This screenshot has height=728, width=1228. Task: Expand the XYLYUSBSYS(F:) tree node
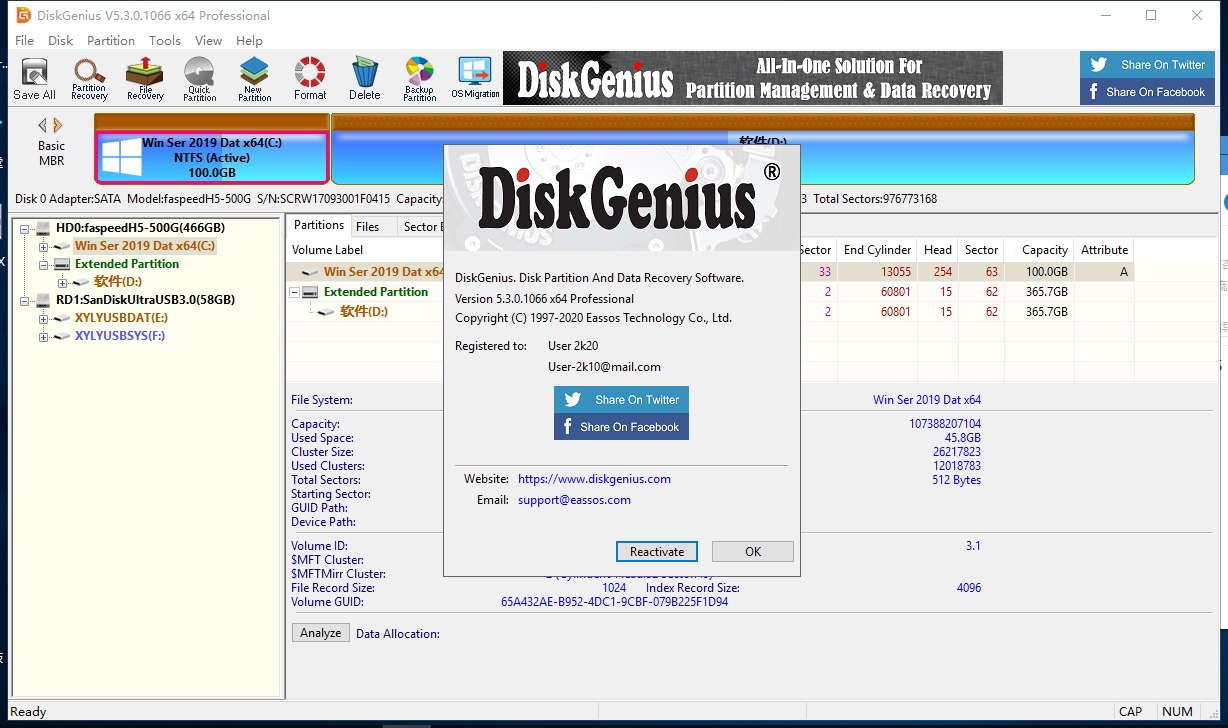click(43, 336)
